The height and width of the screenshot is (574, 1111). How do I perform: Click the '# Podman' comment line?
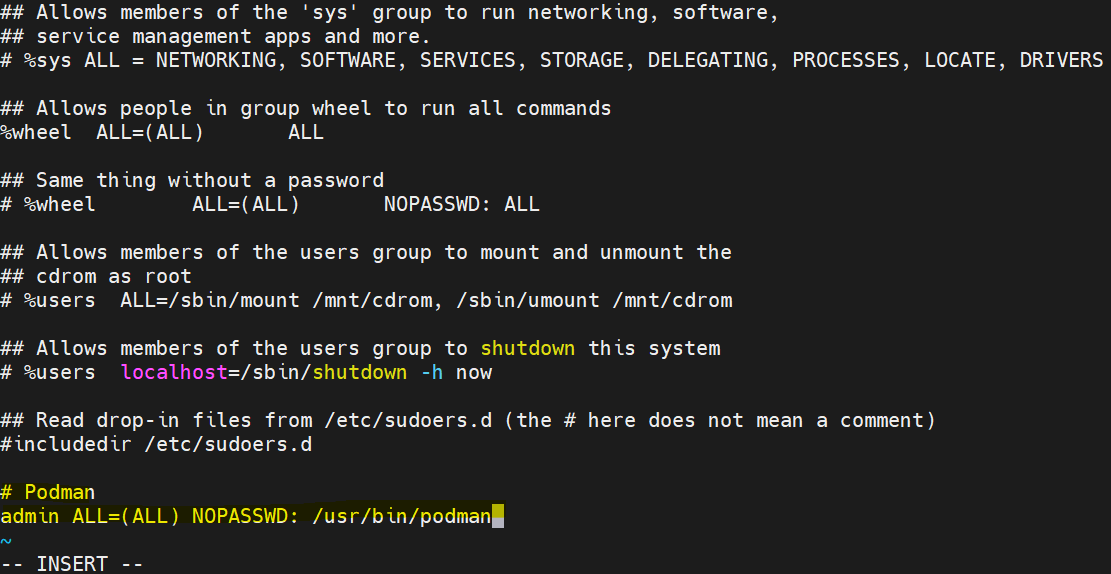[48, 492]
